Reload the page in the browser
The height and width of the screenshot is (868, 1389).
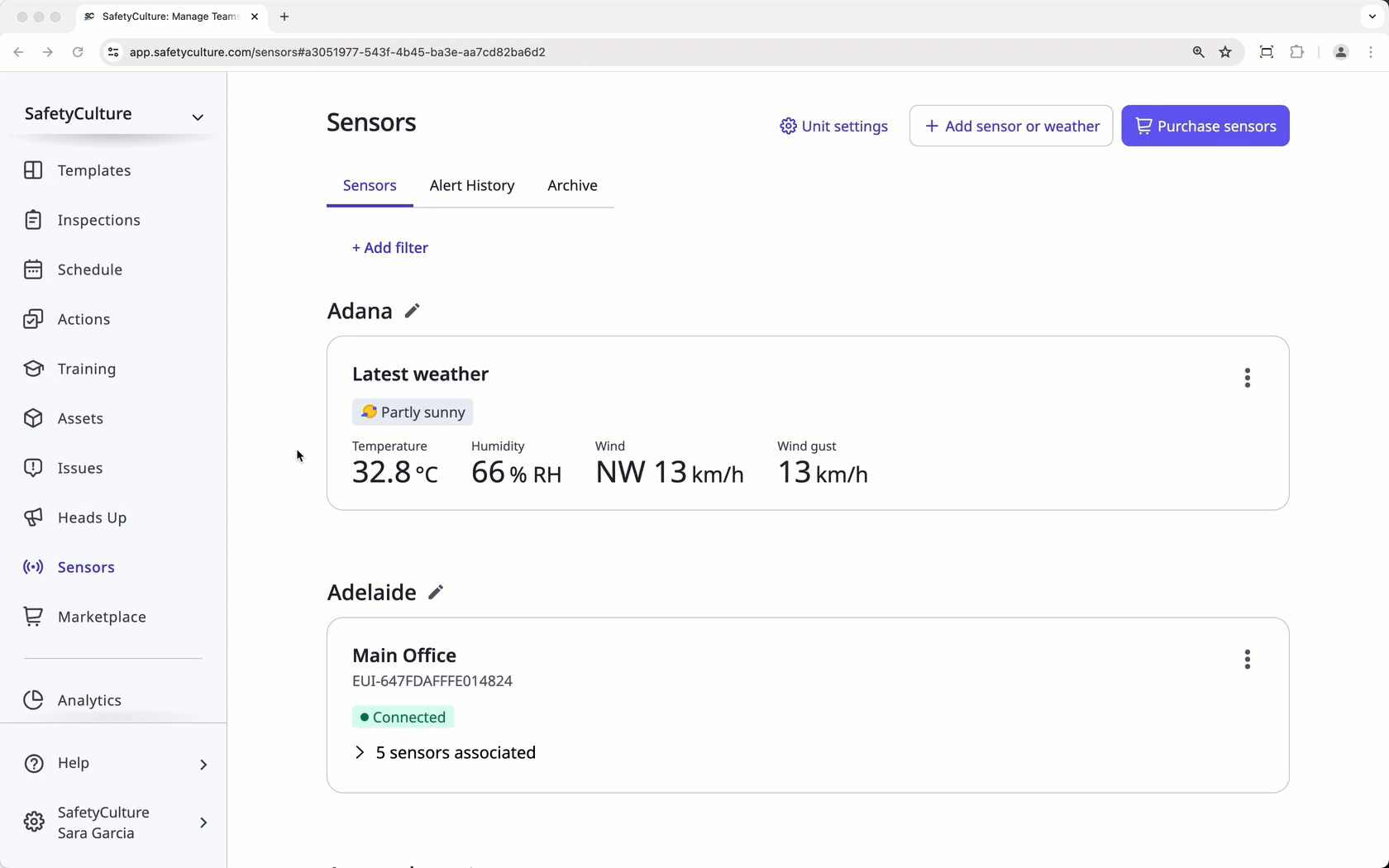78,52
